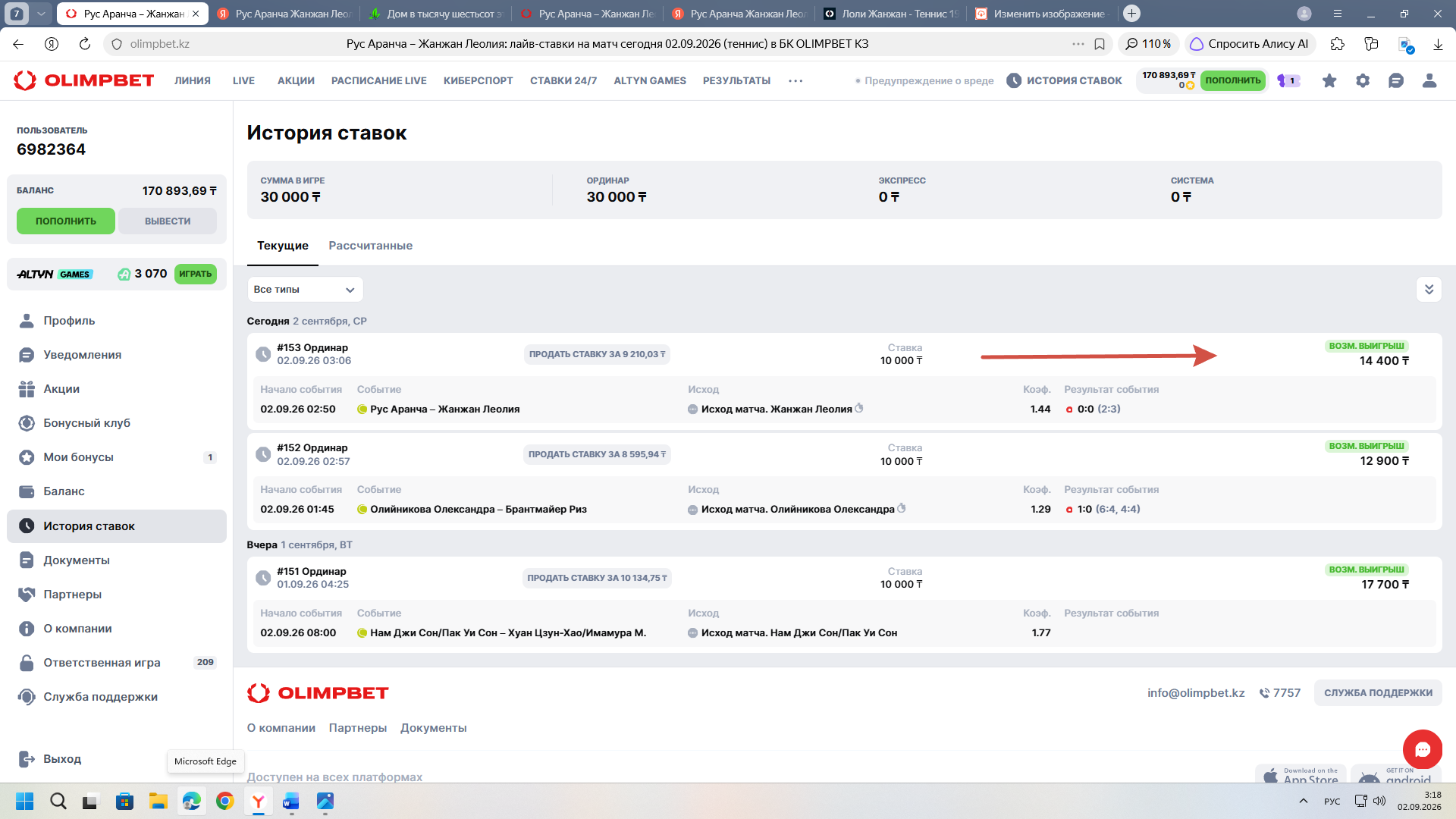Open browser extensions puzzle icon
This screenshot has height=819, width=1456.
click(x=1338, y=44)
